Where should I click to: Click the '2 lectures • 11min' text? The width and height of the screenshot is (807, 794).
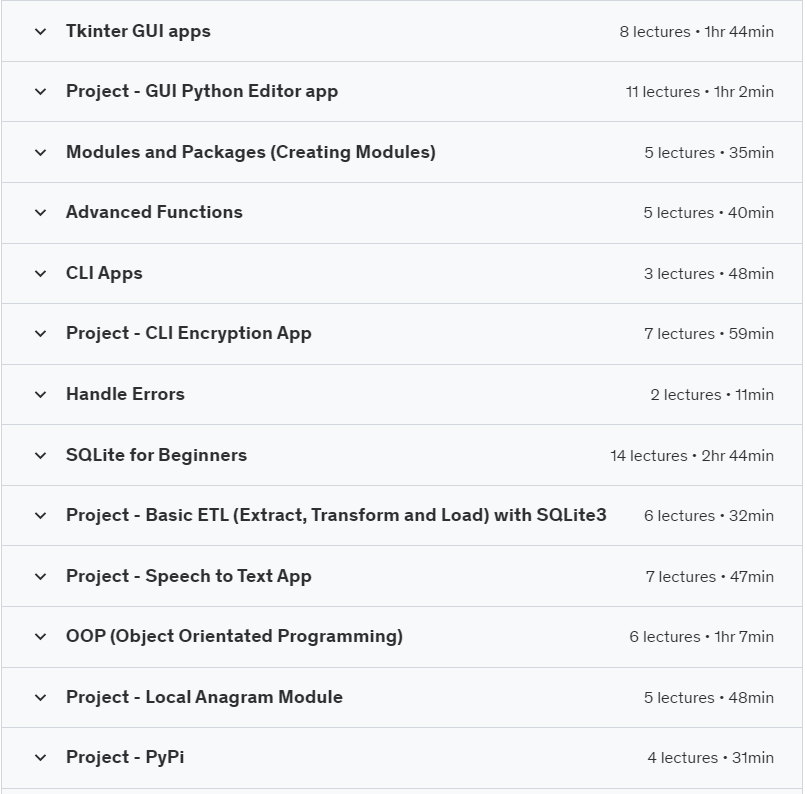[x=712, y=395]
